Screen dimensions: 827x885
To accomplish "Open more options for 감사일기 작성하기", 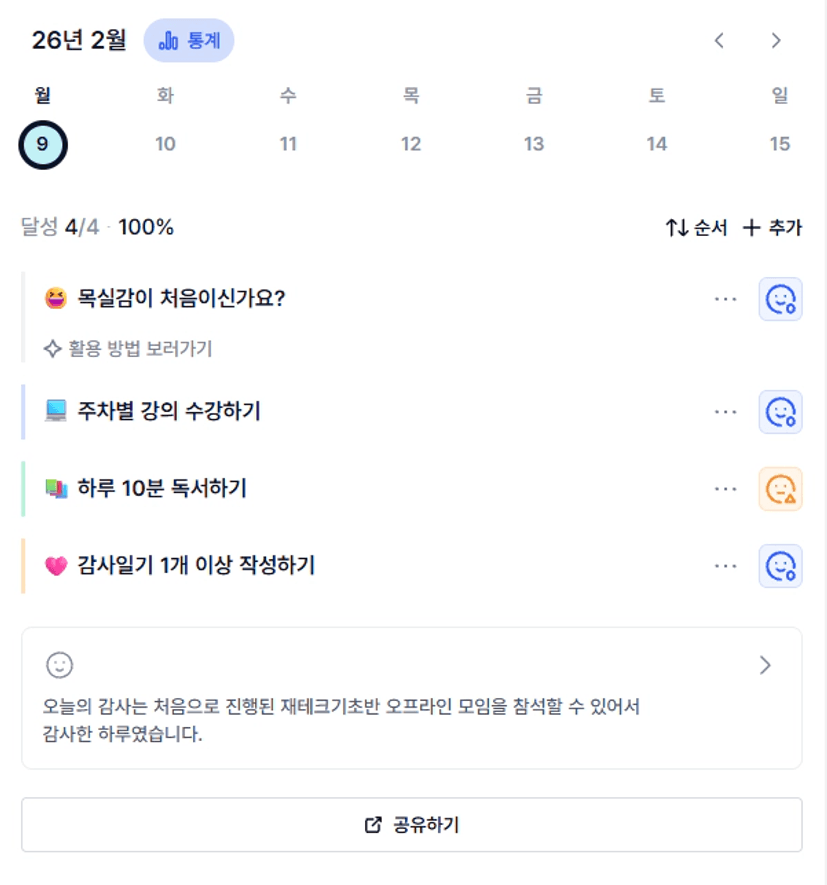I will 726,566.
